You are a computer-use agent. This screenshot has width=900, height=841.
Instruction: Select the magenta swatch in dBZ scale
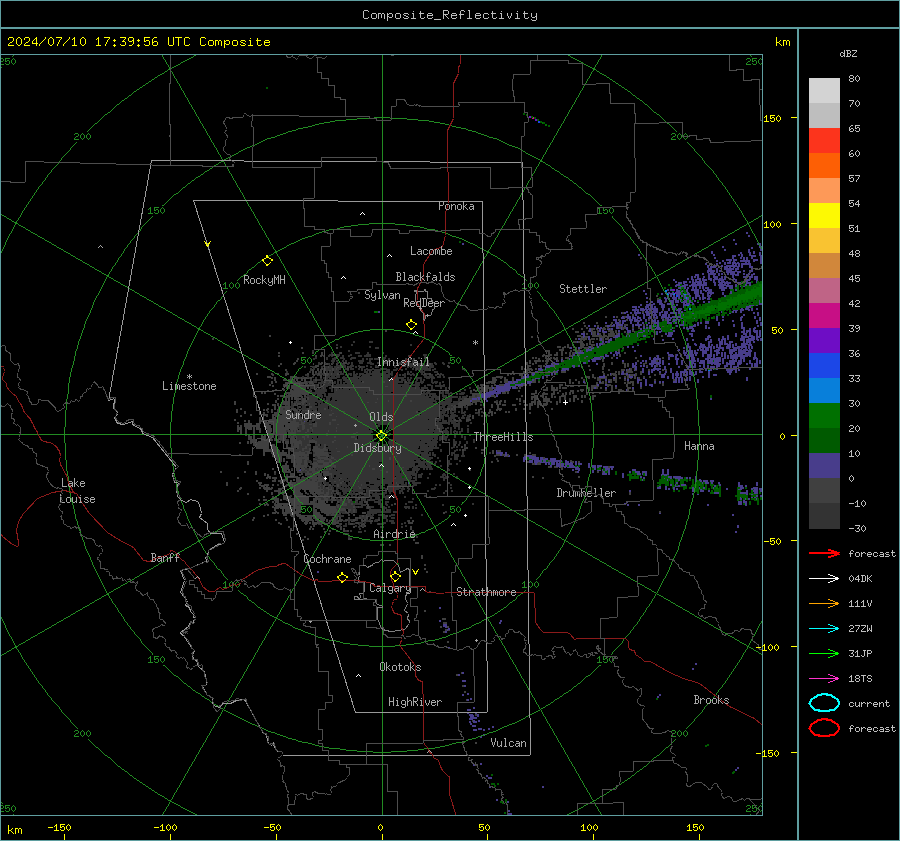824,316
